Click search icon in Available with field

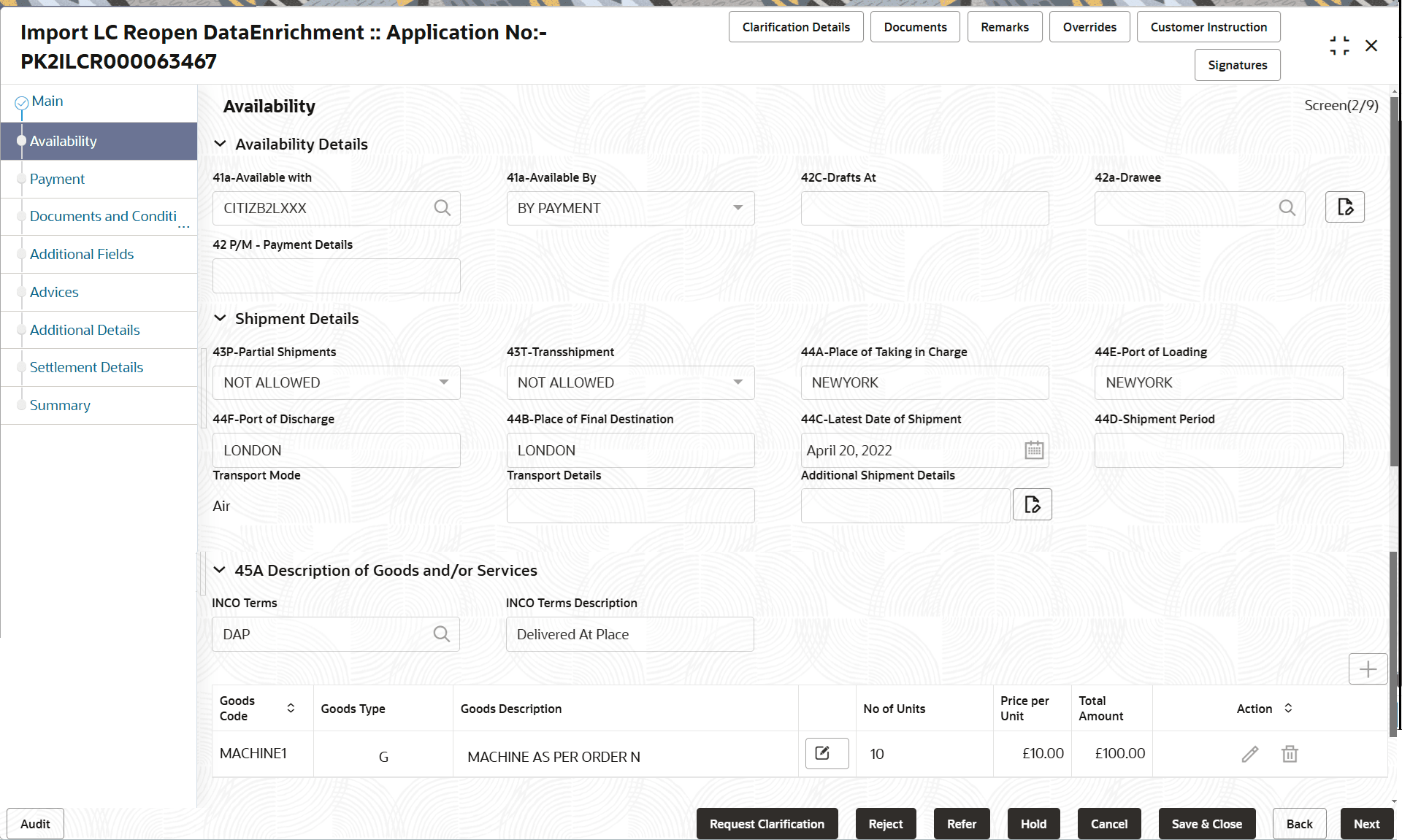click(442, 208)
